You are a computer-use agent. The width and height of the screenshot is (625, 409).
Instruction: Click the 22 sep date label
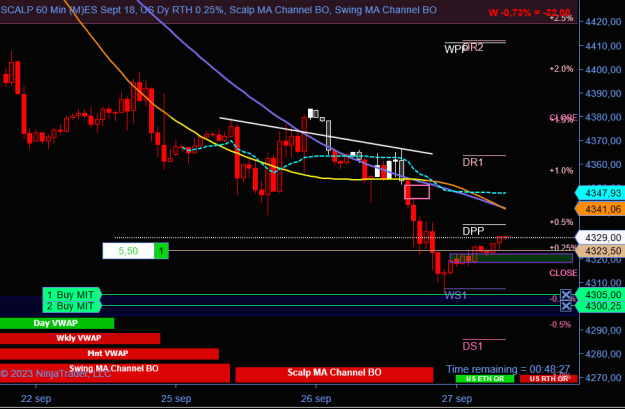click(36, 399)
